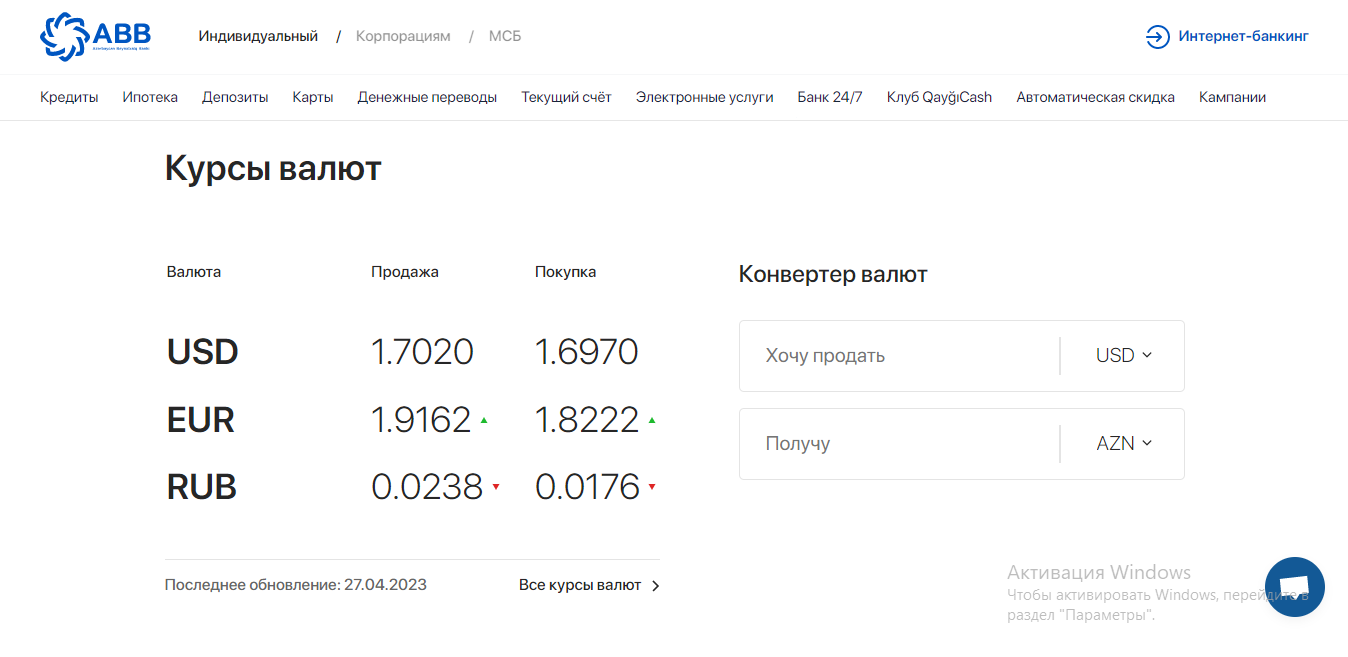
Task: Open the USD currency dropdown
Action: [1124, 356]
